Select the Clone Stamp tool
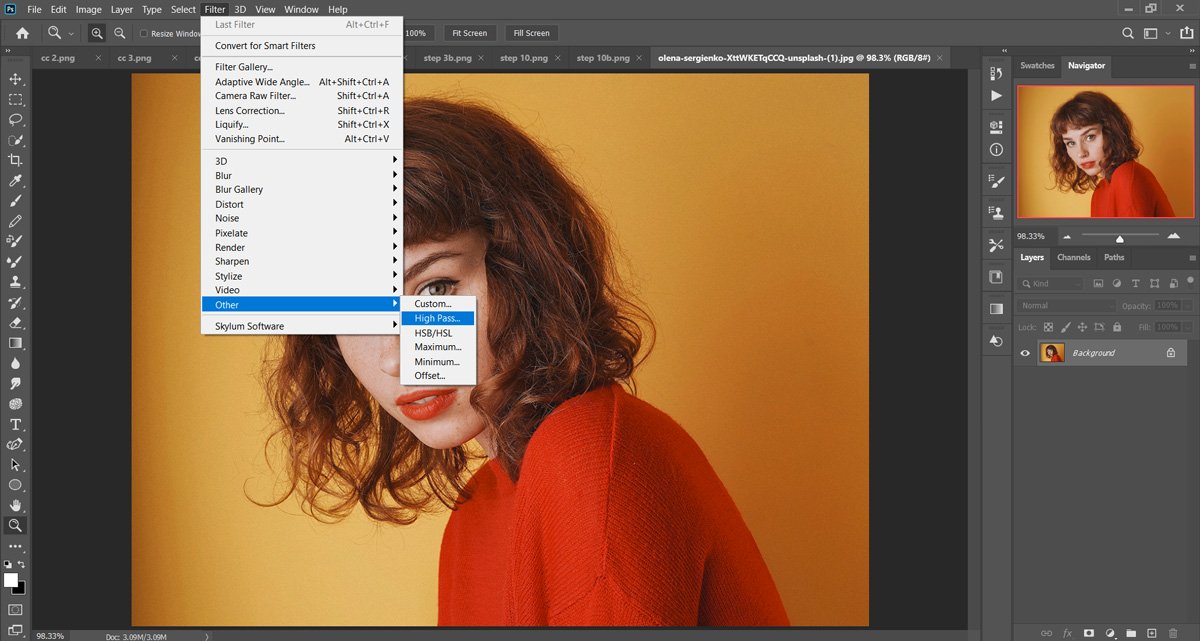This screenshot has width=1200, height=641. (15, 281)
